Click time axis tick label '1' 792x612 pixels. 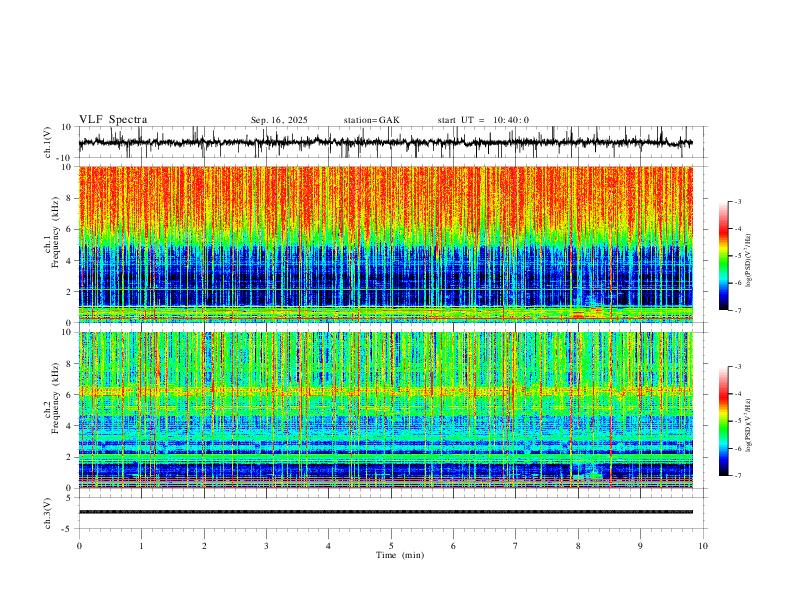pos(141,546)
